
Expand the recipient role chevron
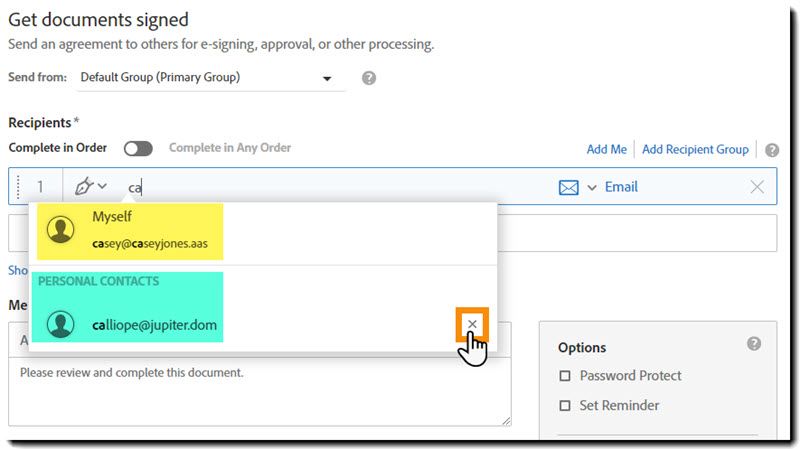point(102,187)
